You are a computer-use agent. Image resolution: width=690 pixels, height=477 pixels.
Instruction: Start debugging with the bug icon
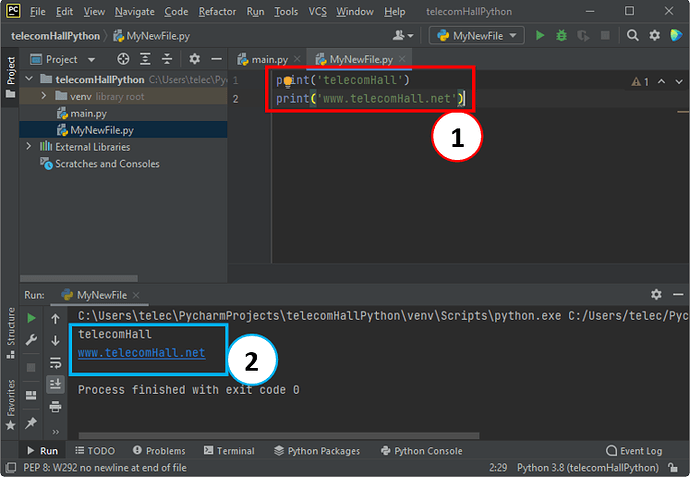pyautogui.click(x=562, y=36)
